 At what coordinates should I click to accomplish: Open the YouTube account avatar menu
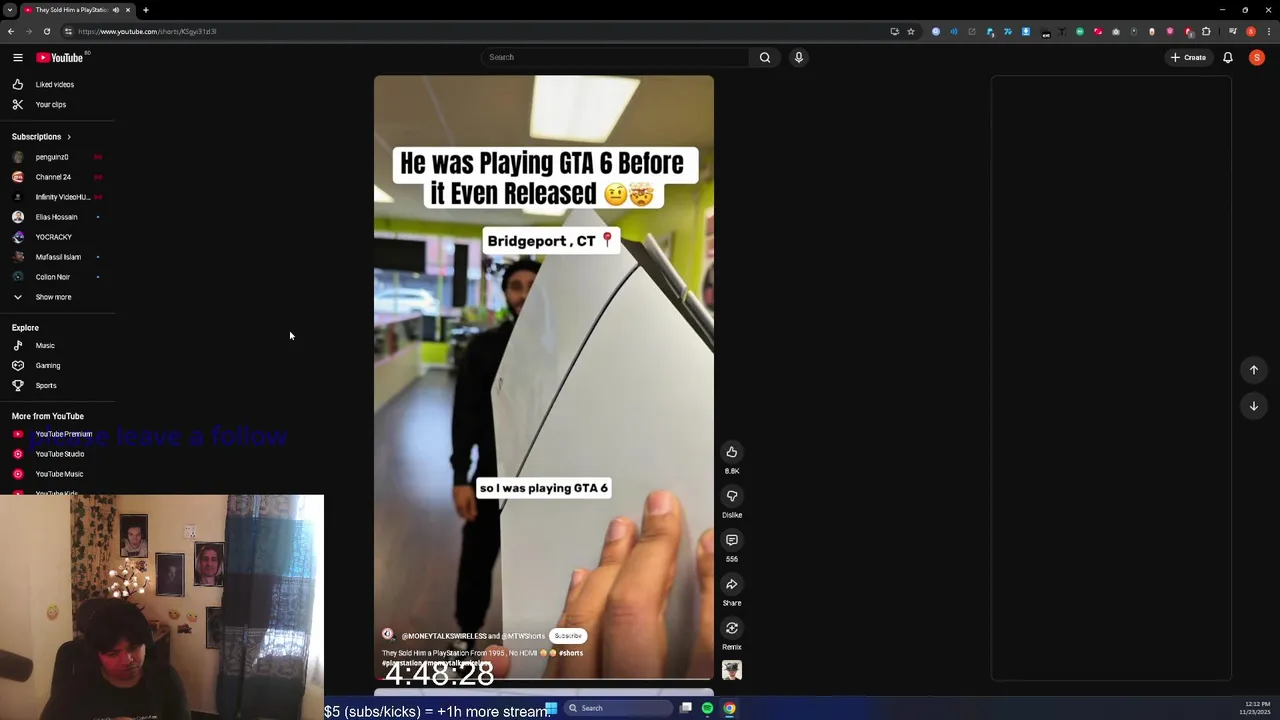[x=1257, y=57]
